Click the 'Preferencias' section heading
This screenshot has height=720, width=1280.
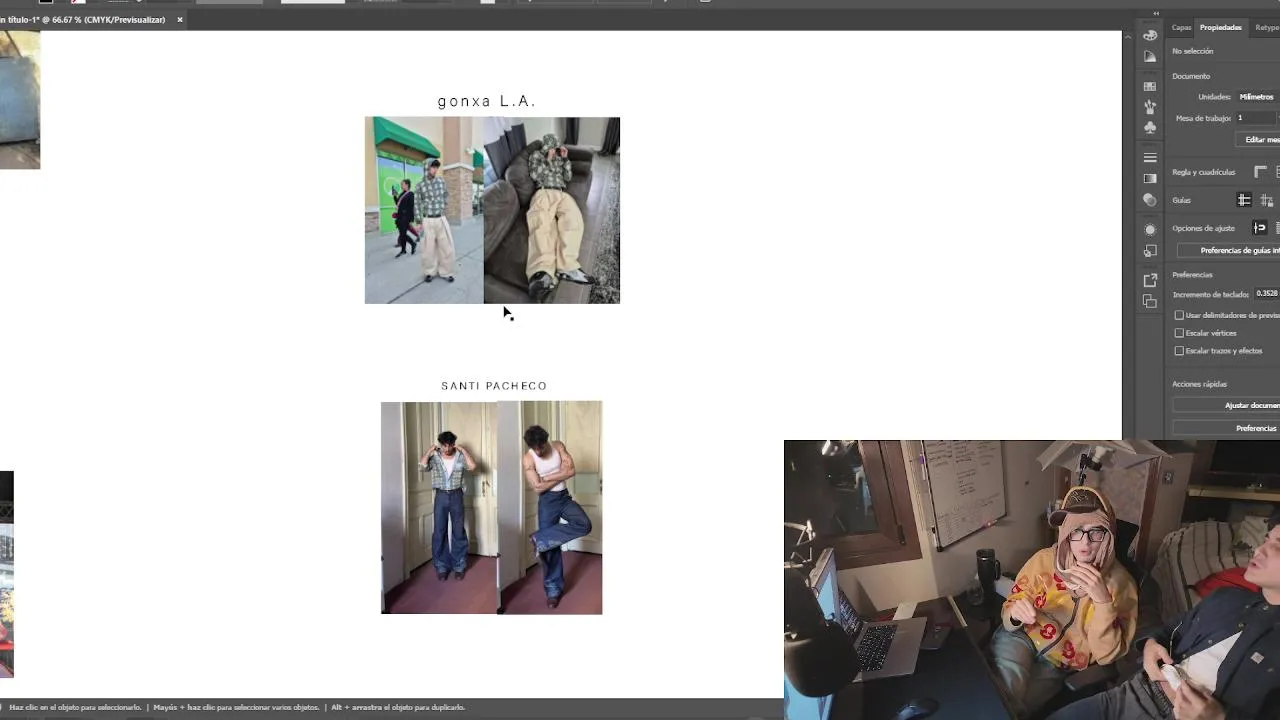1192,274
